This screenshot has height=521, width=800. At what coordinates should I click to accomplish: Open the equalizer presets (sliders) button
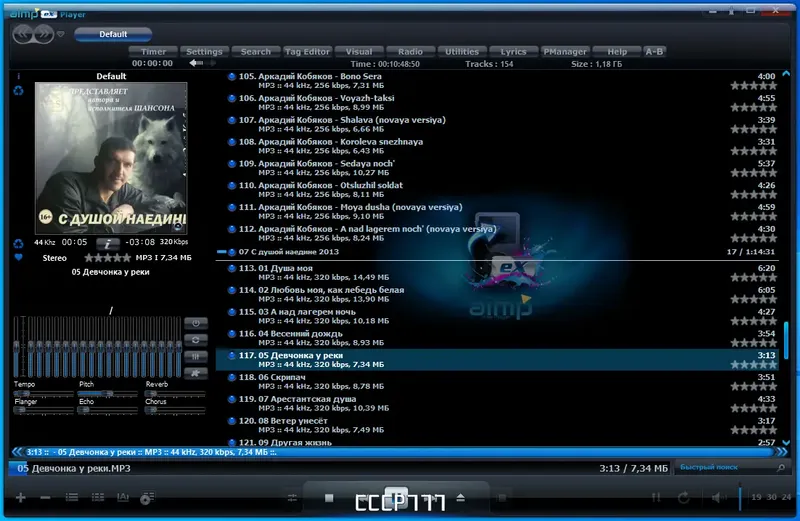[x=195, y=356]
